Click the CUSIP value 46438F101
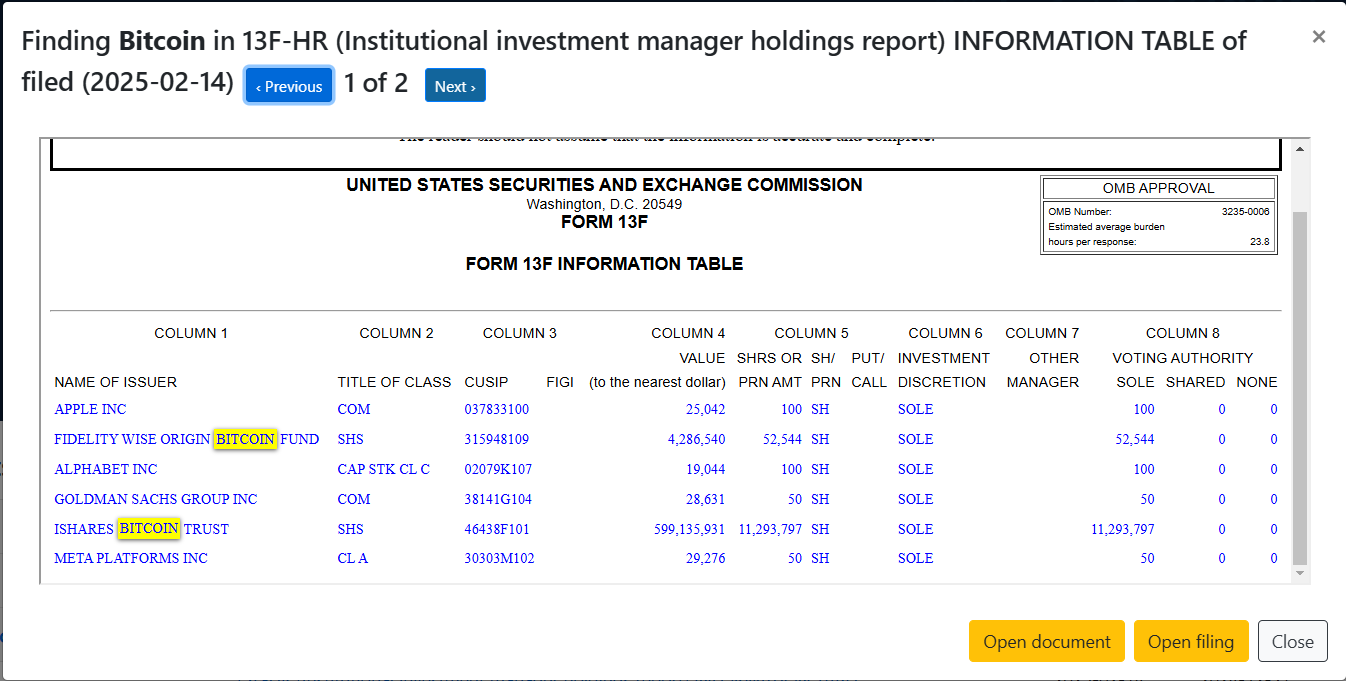This screenshot has width=1346, height=681. pos(497,529)
